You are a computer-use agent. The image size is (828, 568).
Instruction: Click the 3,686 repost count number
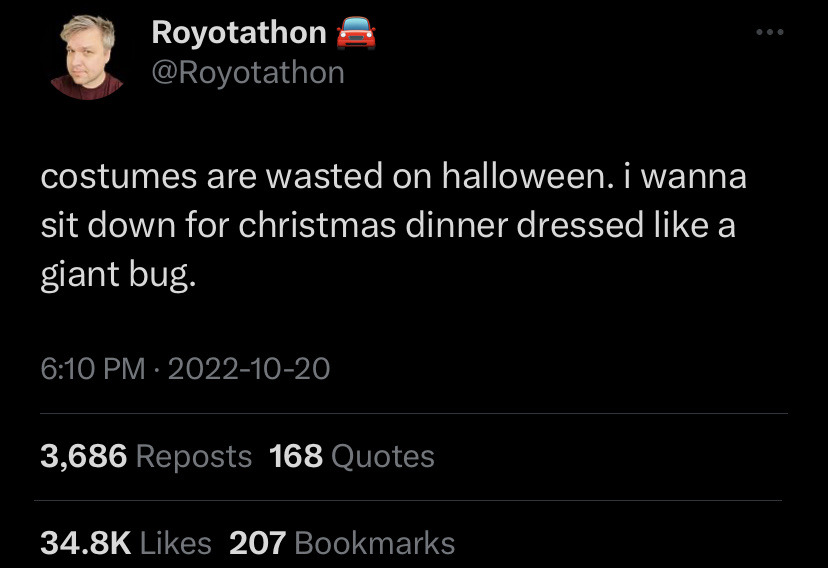[x=84, y=457]
